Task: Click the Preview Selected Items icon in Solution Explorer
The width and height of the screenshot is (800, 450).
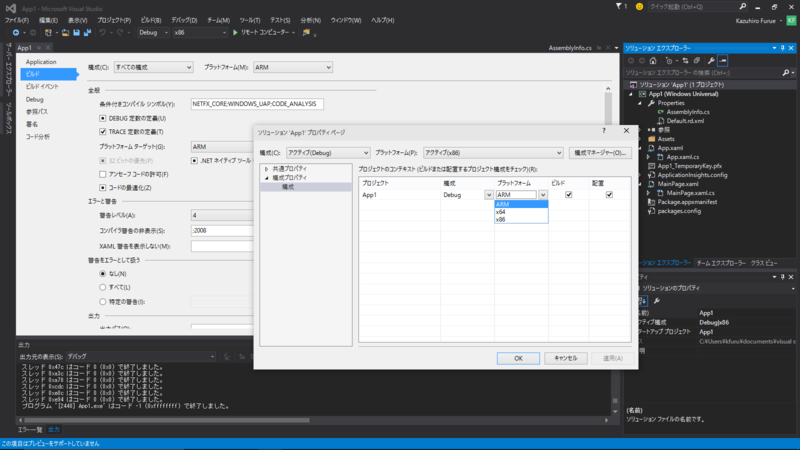Action: click(722, 61)
